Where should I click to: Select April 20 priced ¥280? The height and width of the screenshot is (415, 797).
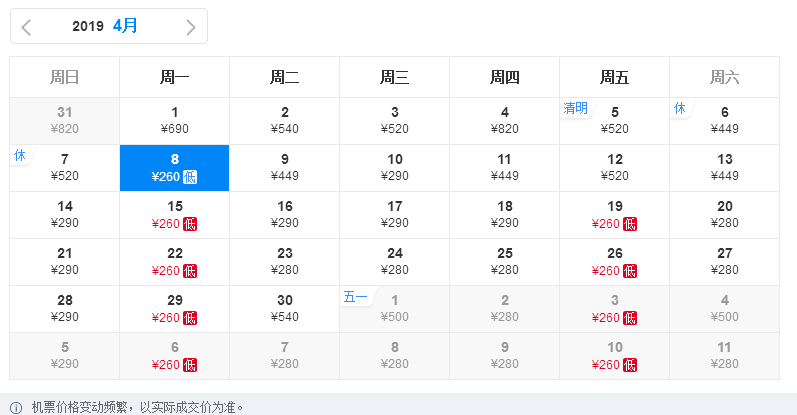pos(724,215)
